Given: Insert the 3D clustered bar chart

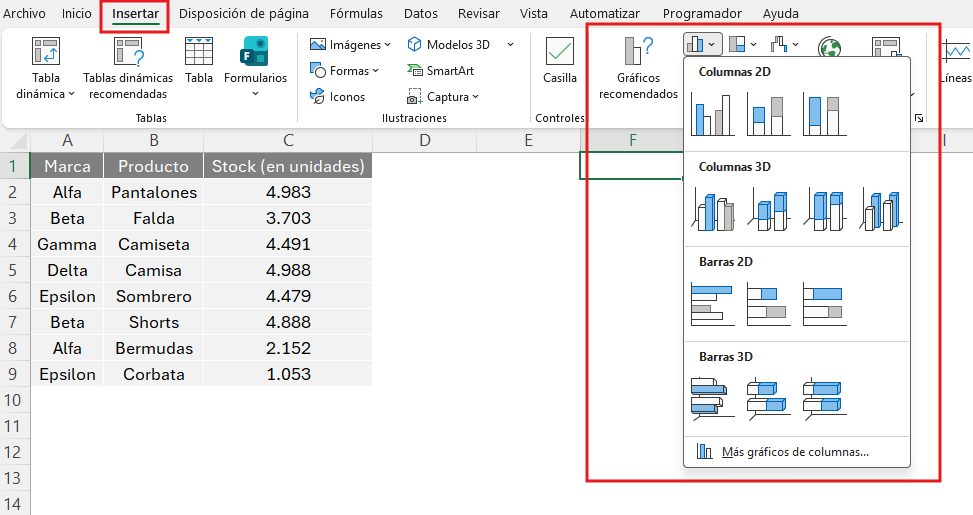Looking at the screenshot, I should click(712, 399).
